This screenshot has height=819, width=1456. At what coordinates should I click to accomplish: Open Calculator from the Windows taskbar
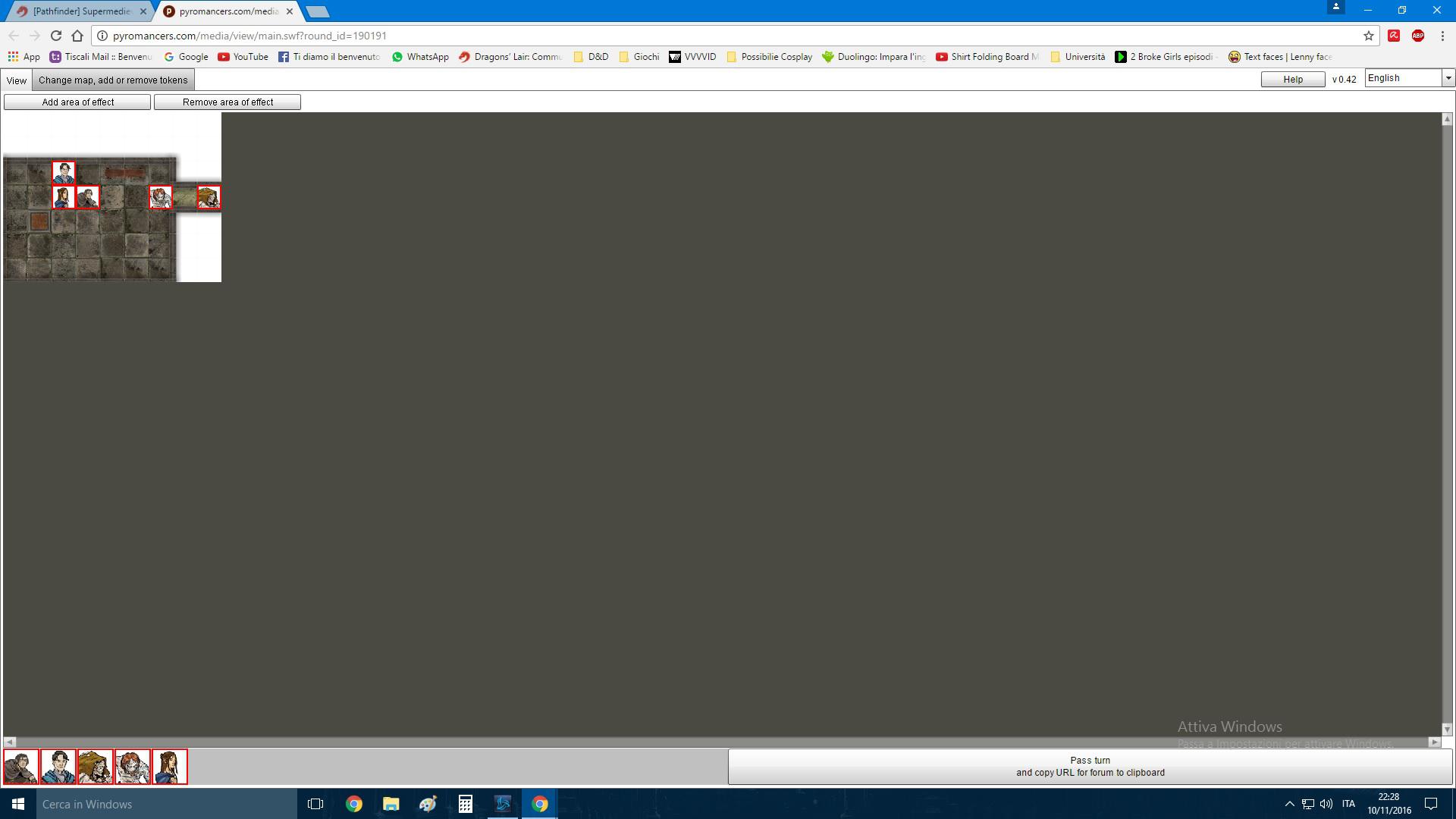tap(465, 804)
